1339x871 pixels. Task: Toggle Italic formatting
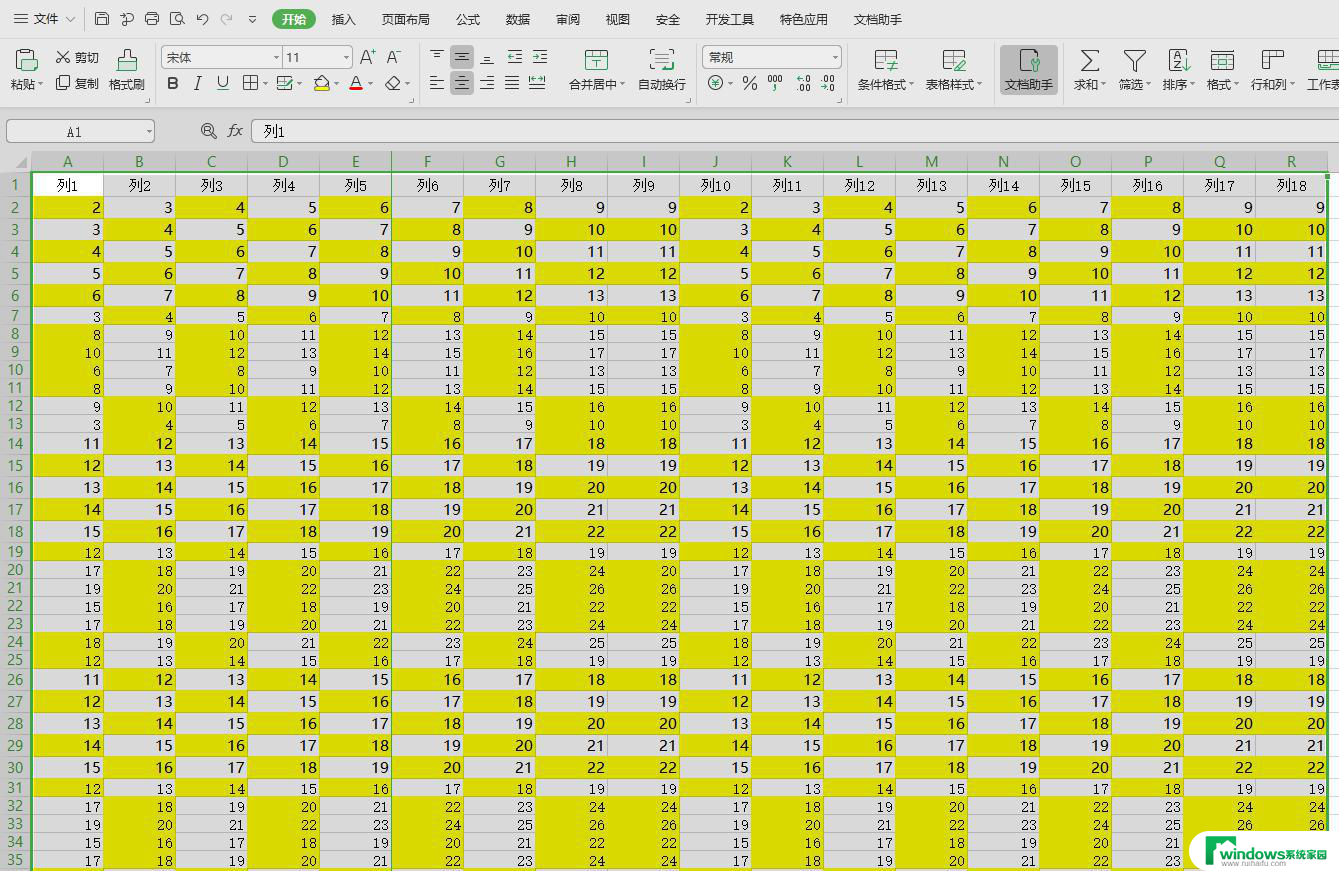(x=198, y=83)
